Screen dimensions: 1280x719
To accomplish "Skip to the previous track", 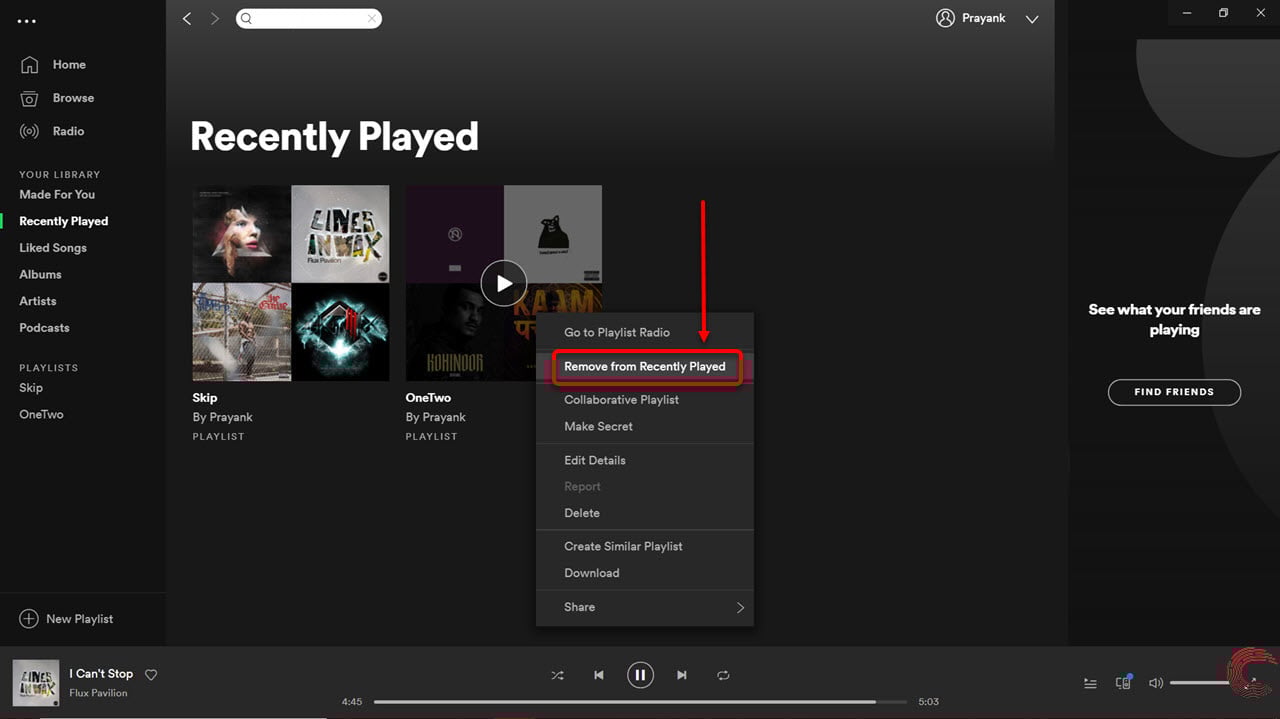I will pyautogui.click(x=598, y=676).
